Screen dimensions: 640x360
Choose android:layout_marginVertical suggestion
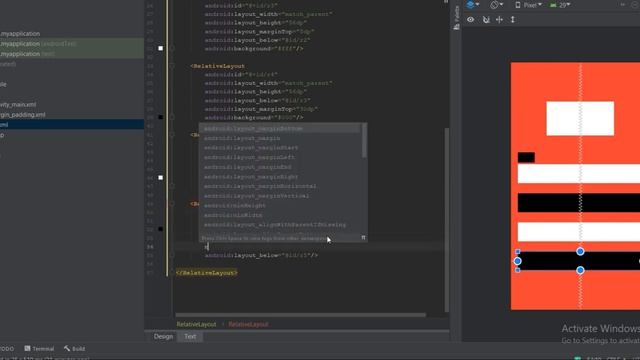pos(280,196)
